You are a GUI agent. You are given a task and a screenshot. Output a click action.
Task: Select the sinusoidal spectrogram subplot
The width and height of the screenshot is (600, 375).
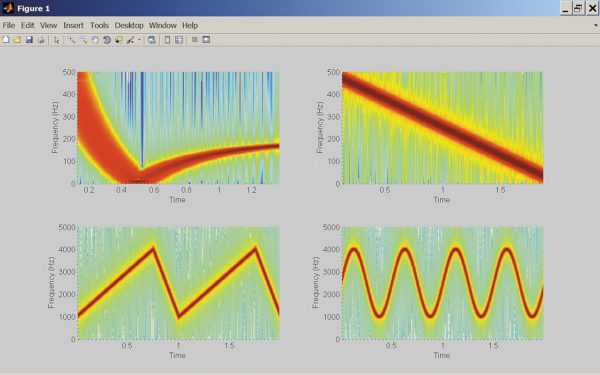point(442,283)
